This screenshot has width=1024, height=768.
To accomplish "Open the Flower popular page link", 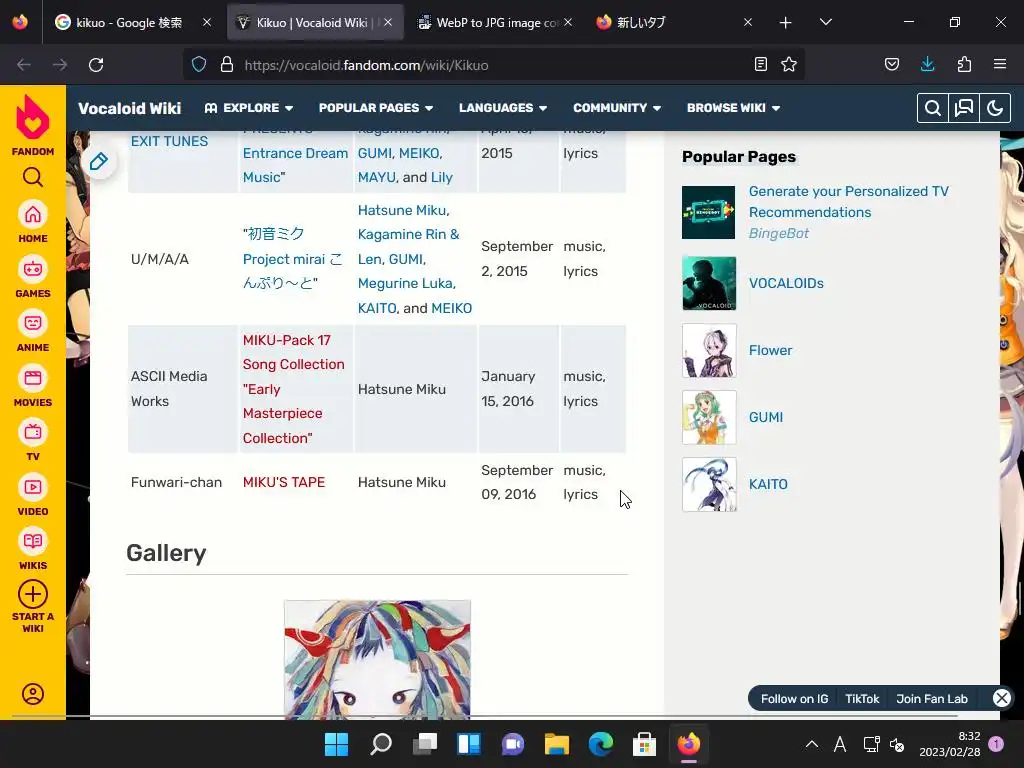I will click(771, 350).
